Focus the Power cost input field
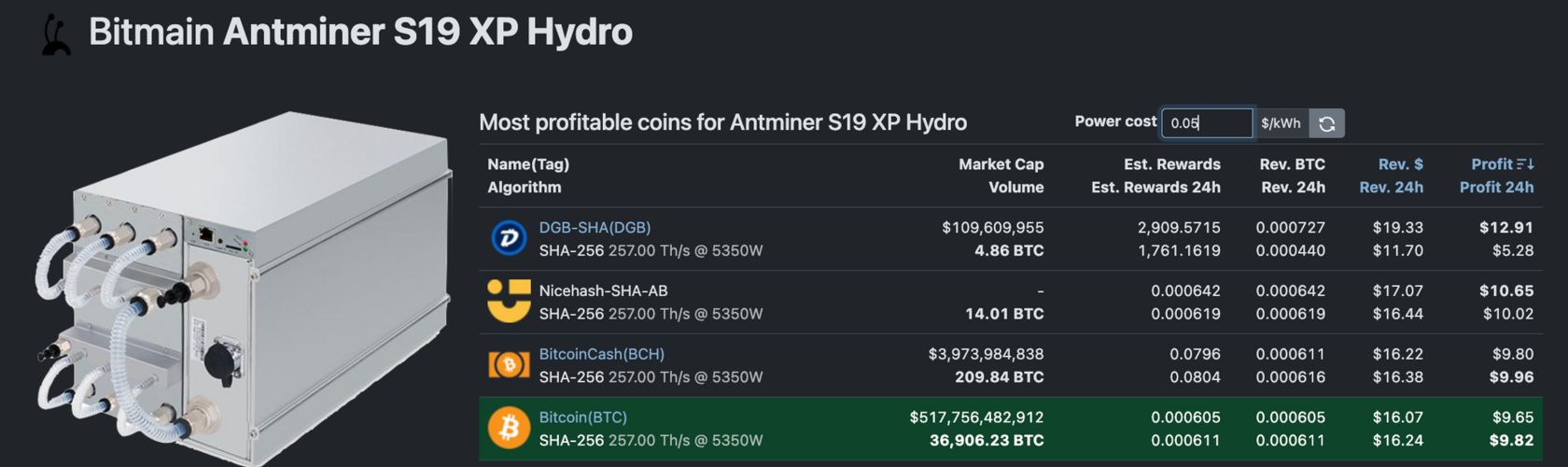Screen dimensions: 1568x467 point(1207,123)
